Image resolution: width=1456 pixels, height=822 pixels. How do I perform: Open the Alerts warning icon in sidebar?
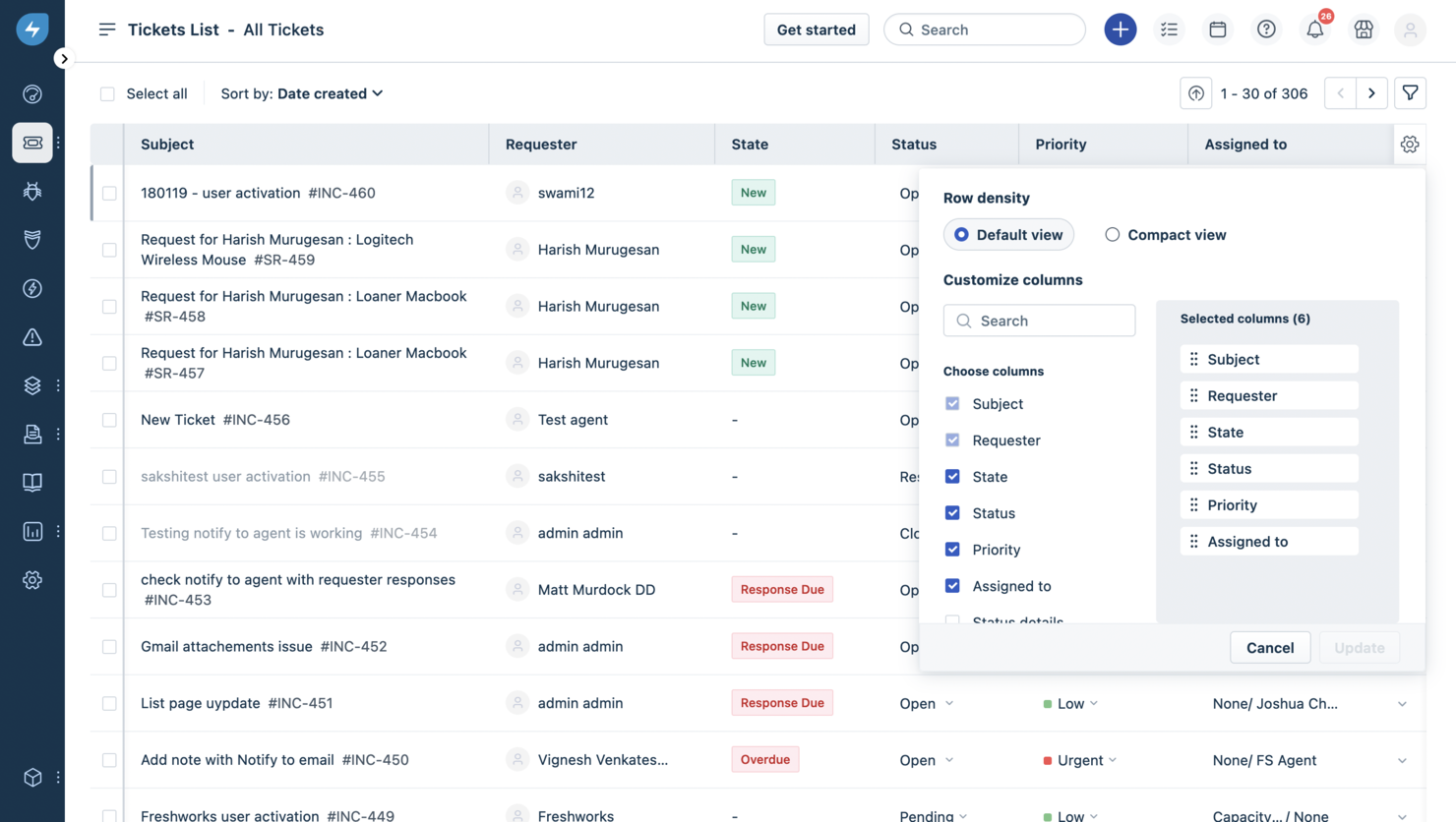[x=31, y=337]
